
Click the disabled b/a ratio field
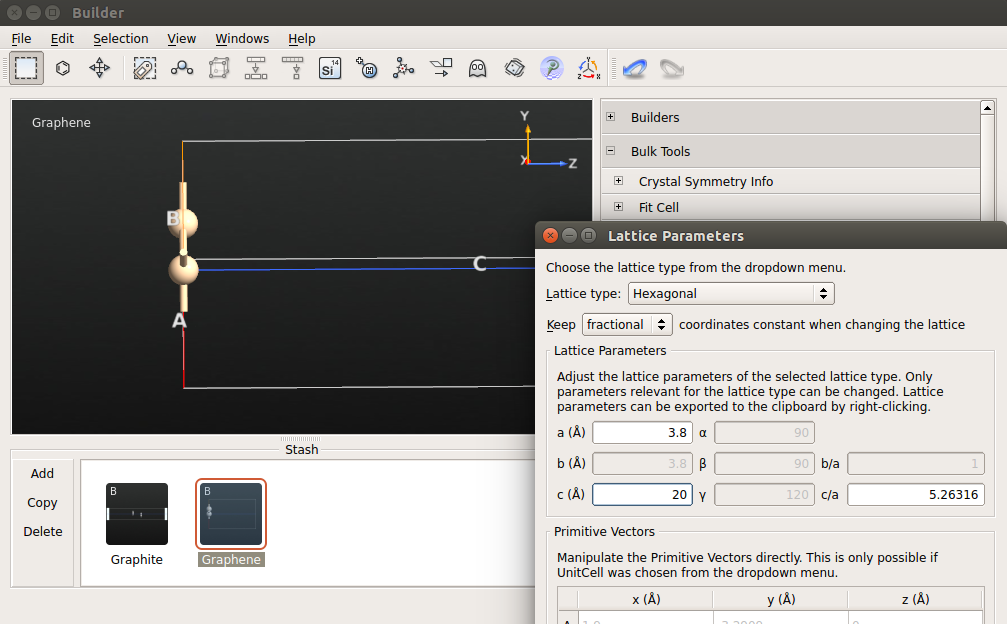(916, 464)
